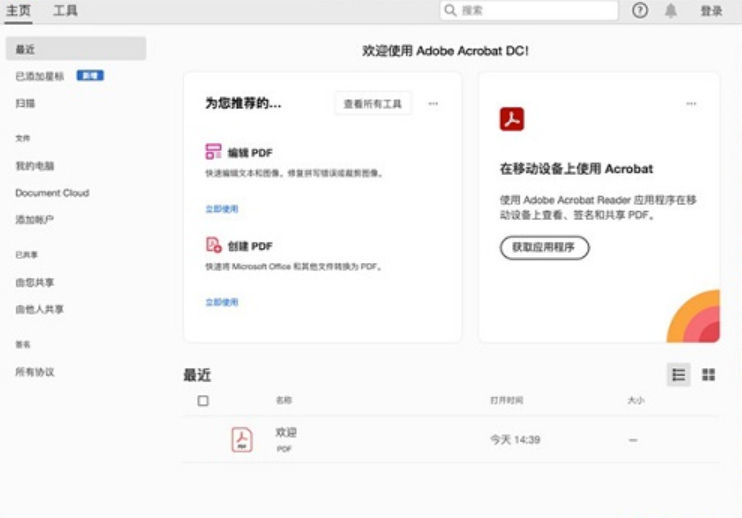Open more options in mobile Acrobat card
This screenshot has height=518, width=742.
click(691, 104)
